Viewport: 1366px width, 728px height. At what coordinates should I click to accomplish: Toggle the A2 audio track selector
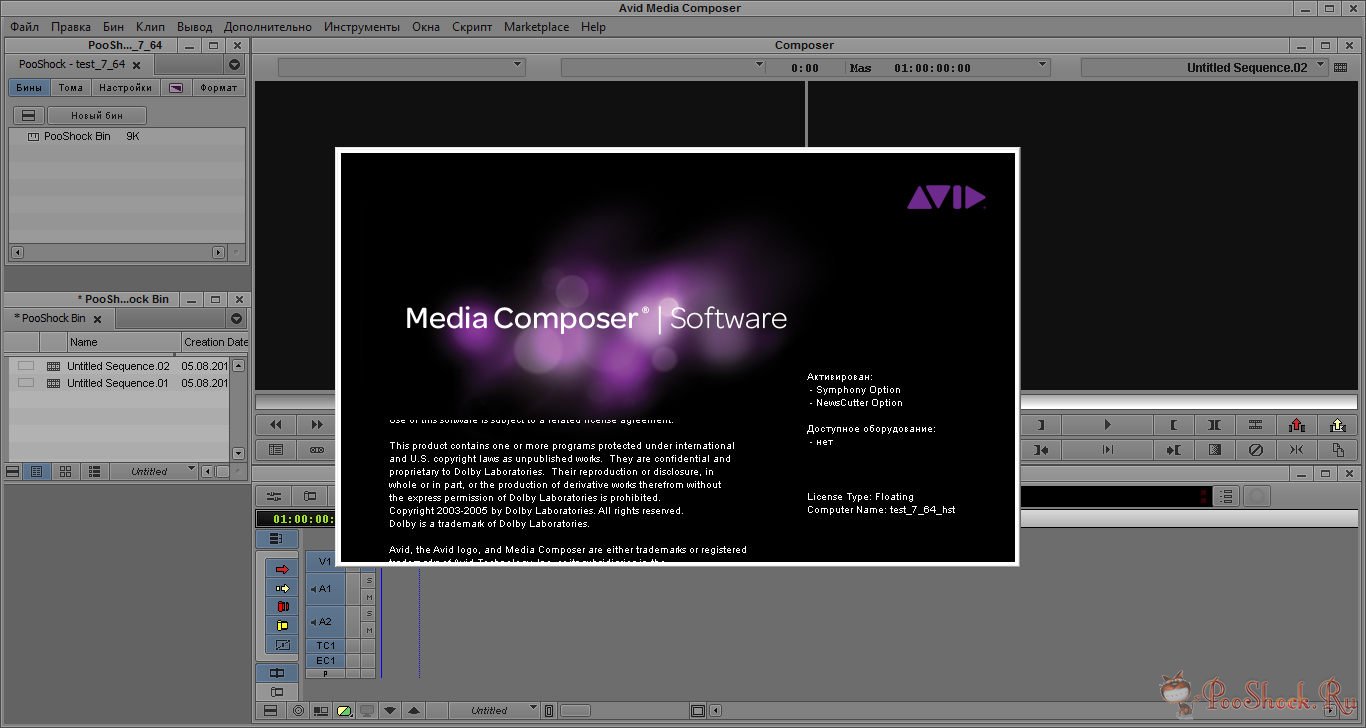click(x=325, y=622)
